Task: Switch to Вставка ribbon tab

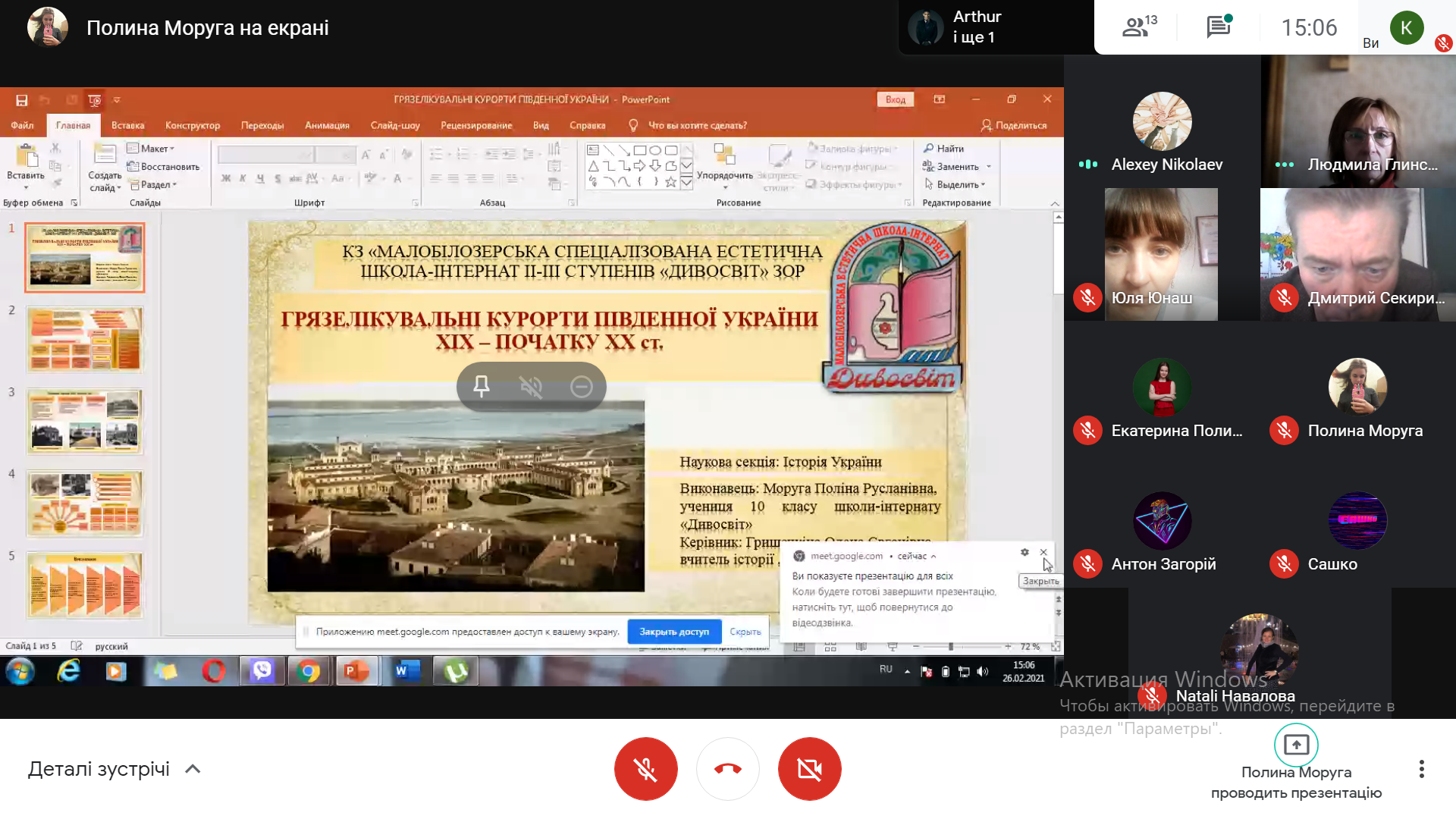Action: pos(127,125)
